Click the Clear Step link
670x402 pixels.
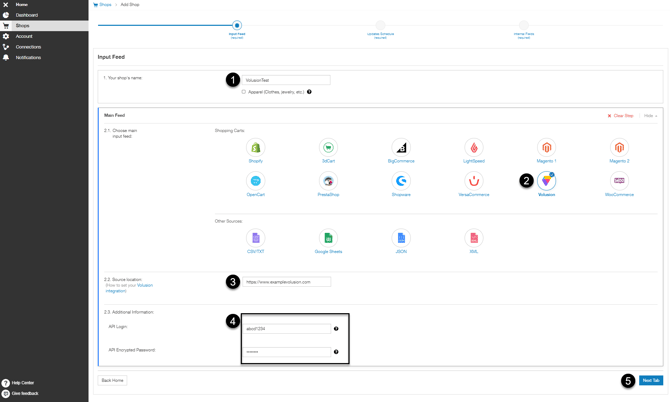(x=620, y=116)
